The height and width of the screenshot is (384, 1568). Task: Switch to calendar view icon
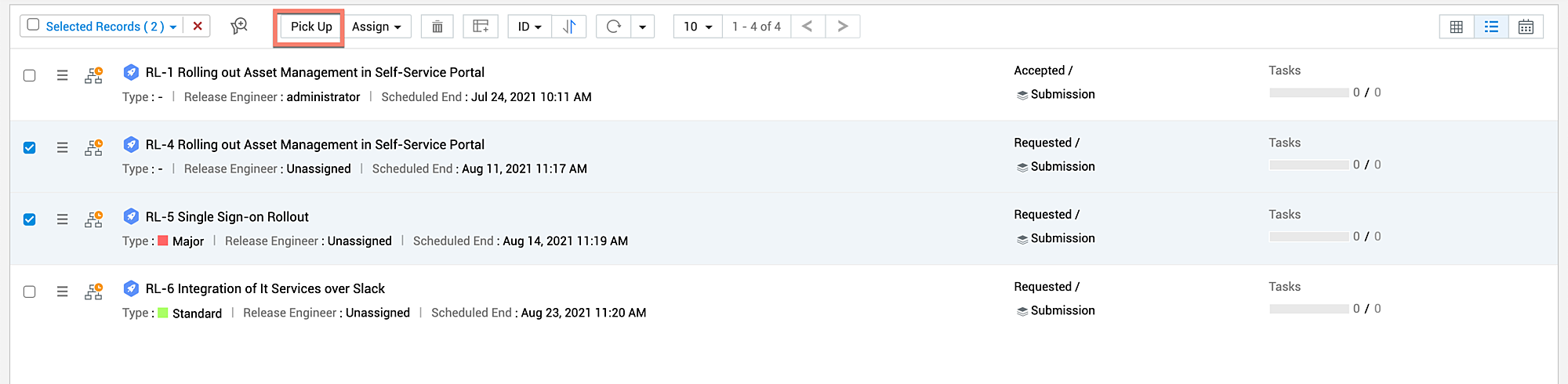click(1526, 27)
